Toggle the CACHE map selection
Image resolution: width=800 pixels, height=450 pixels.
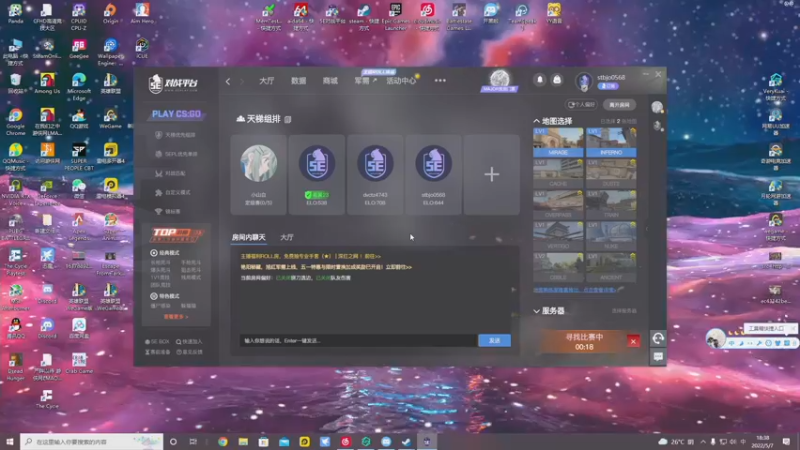tap(558, 173)
